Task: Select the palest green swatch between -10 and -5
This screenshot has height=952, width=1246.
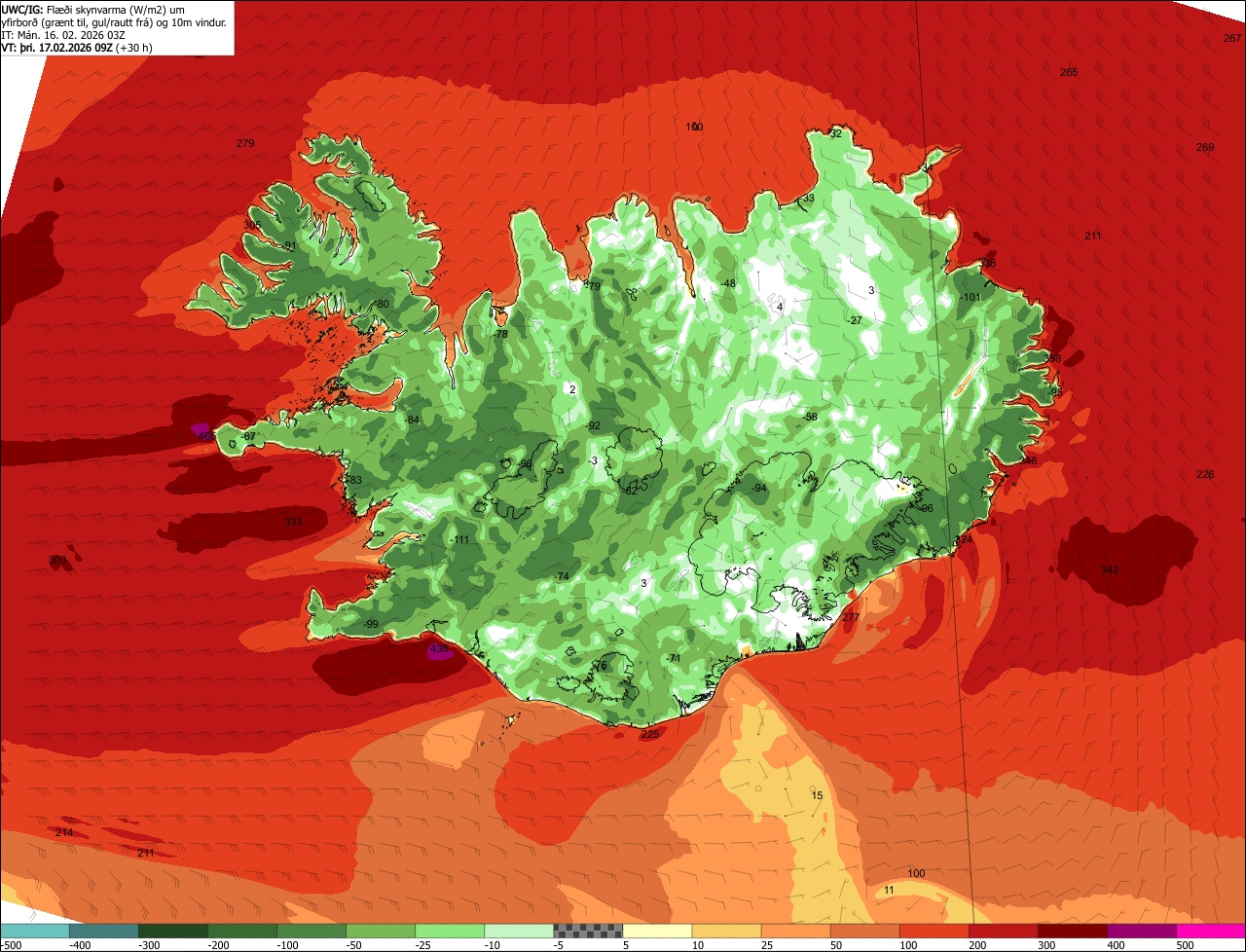Action: 519,931
